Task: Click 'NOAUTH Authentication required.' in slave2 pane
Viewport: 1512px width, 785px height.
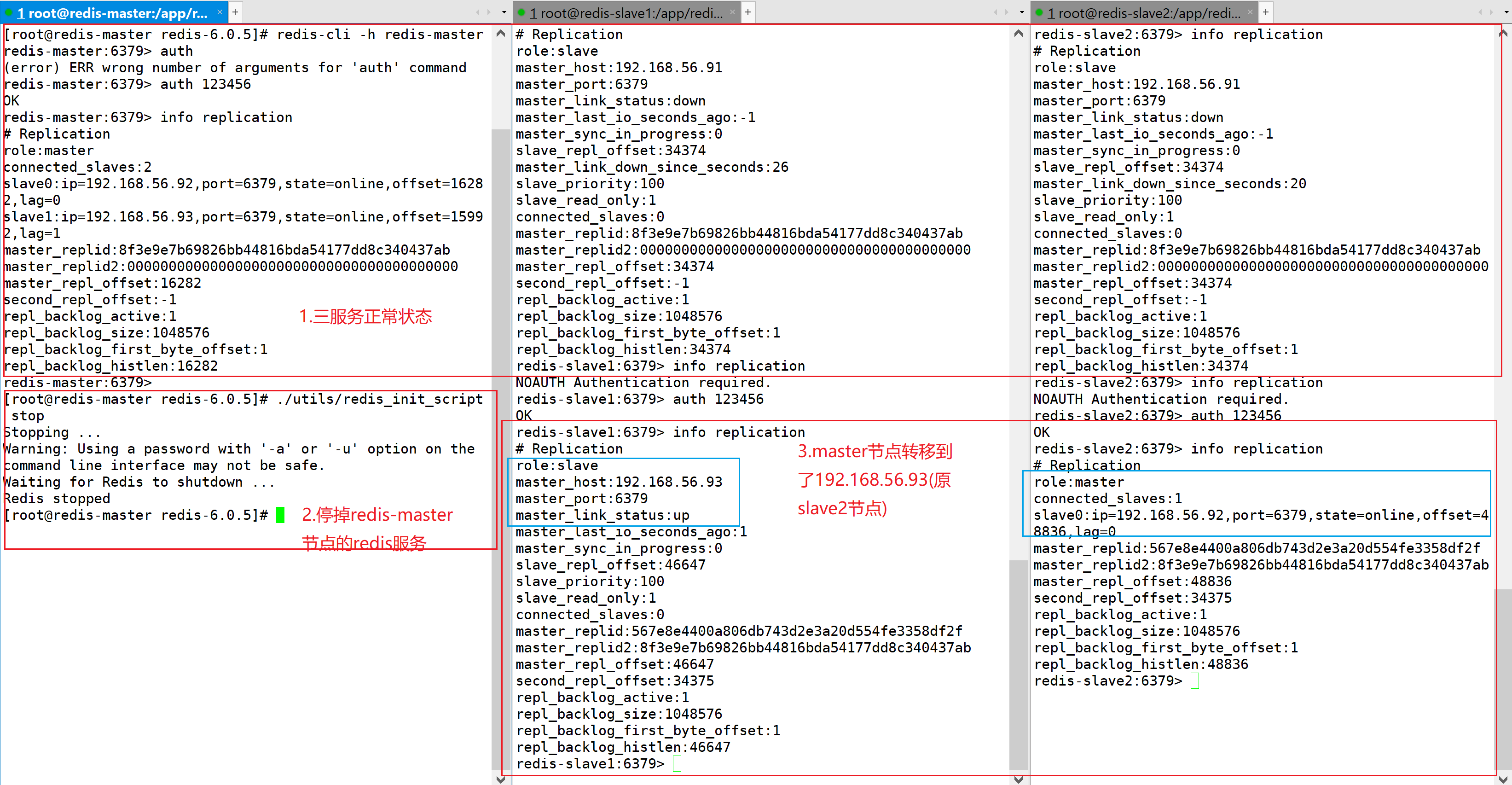Action: point(1161,399)
